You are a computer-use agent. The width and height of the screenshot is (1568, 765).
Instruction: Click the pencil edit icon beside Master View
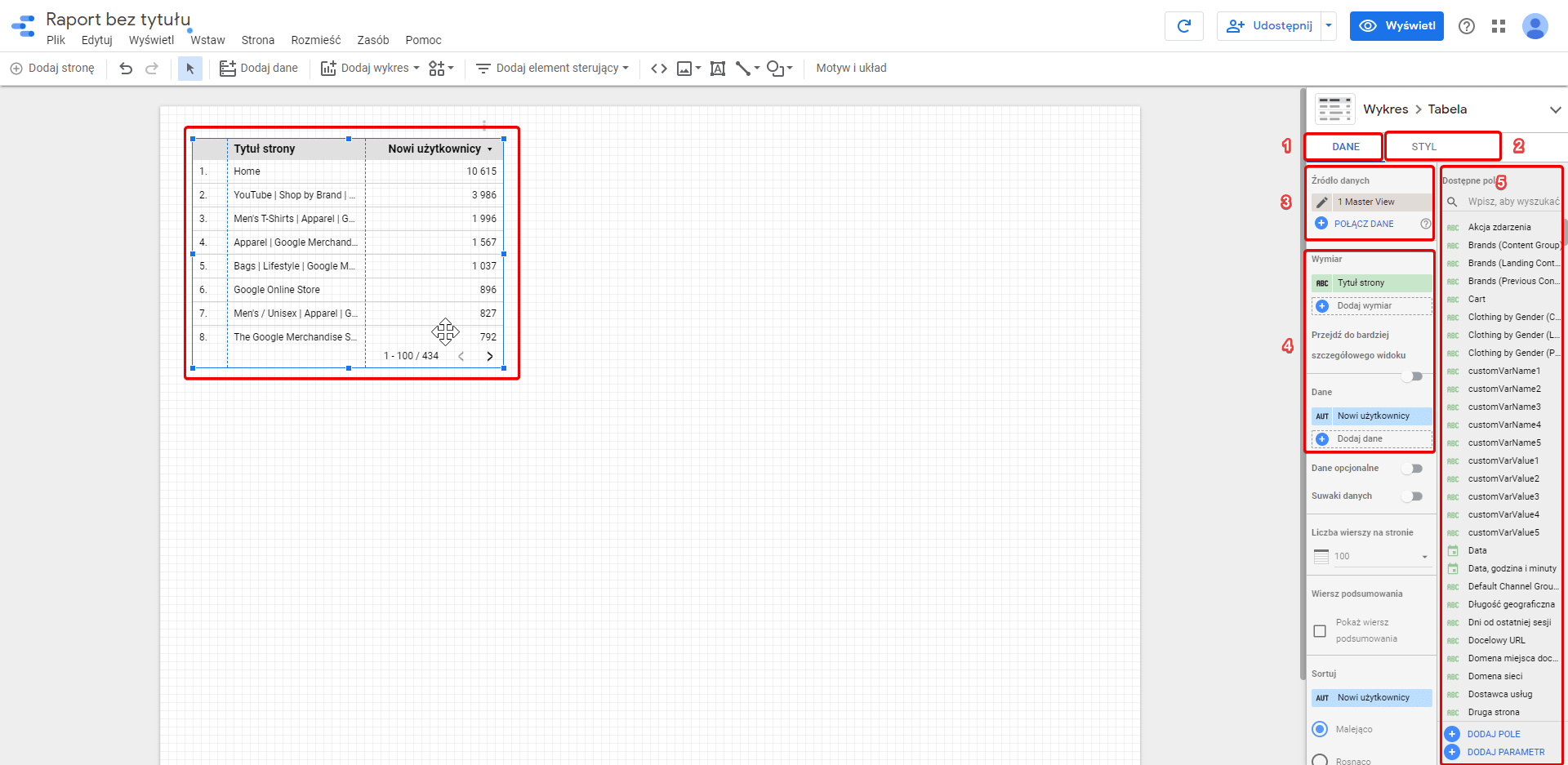1322,202
